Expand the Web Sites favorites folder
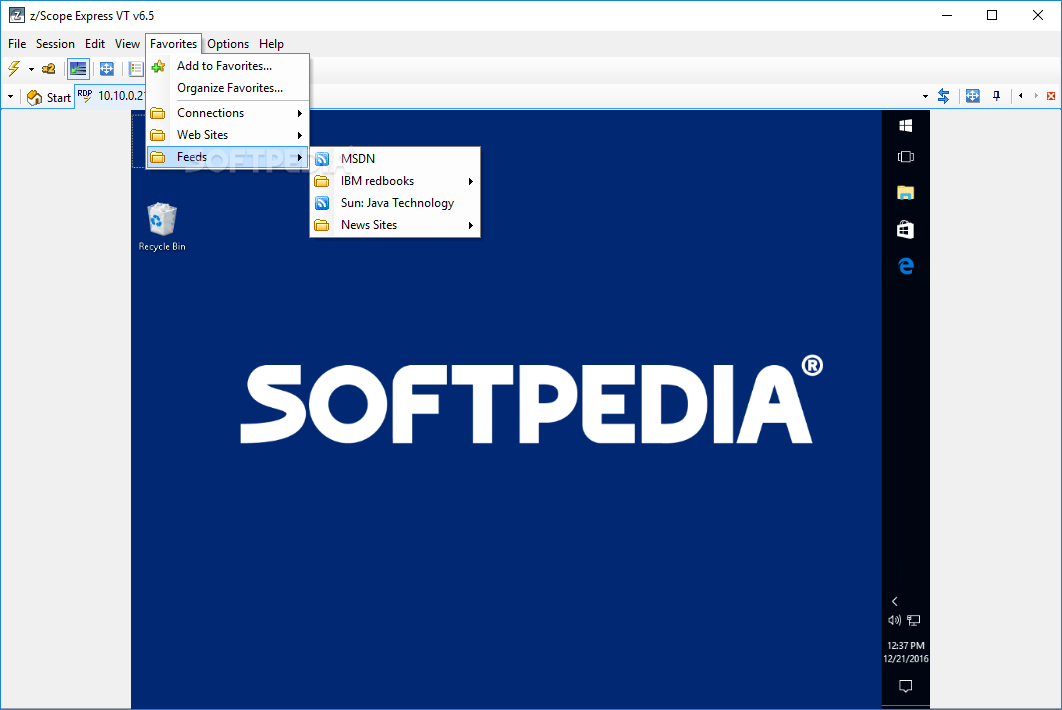The image size is (1062, 710). (x=228, y=135)
